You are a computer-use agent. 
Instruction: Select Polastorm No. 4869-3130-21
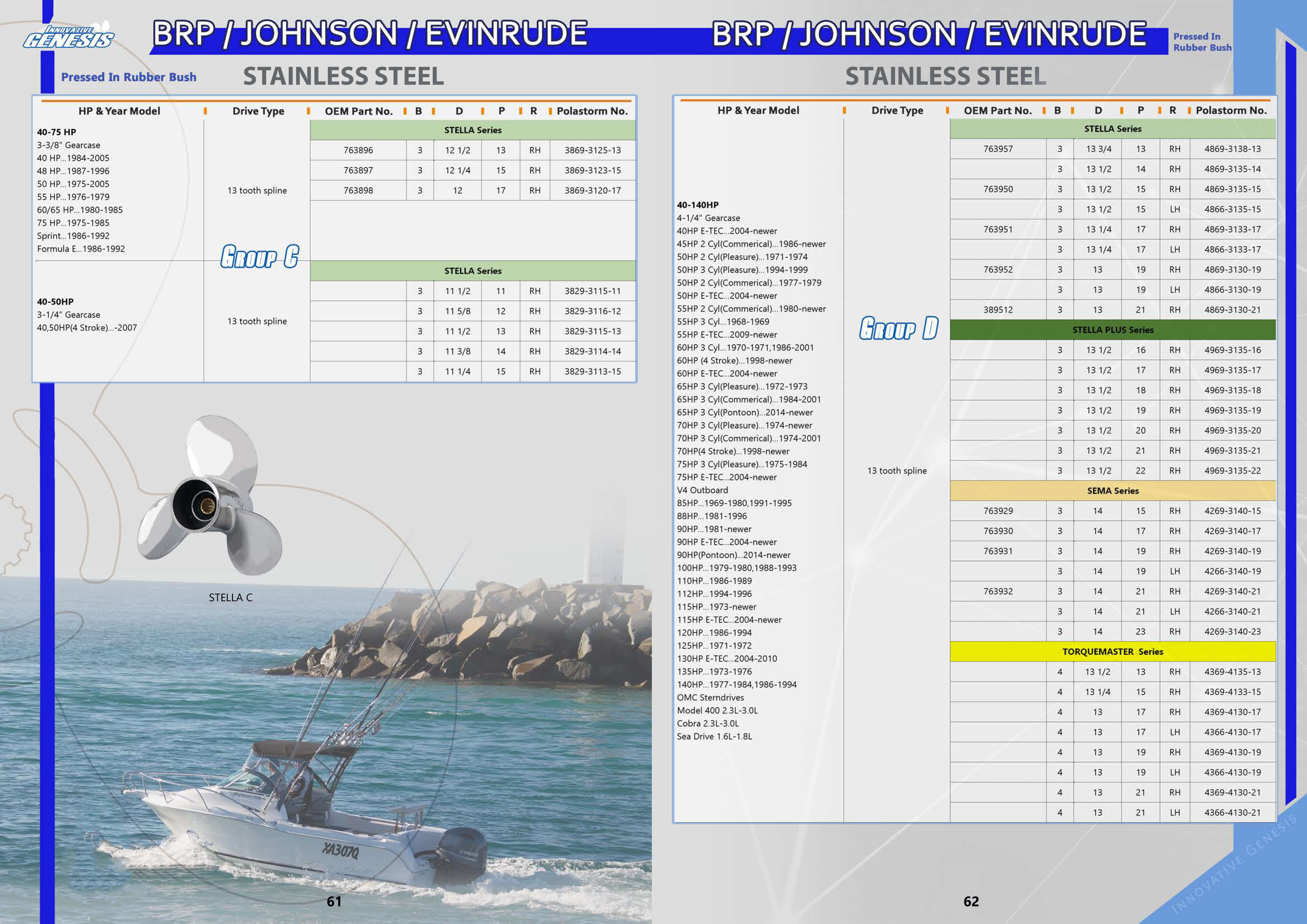[x=1232, y=310]
